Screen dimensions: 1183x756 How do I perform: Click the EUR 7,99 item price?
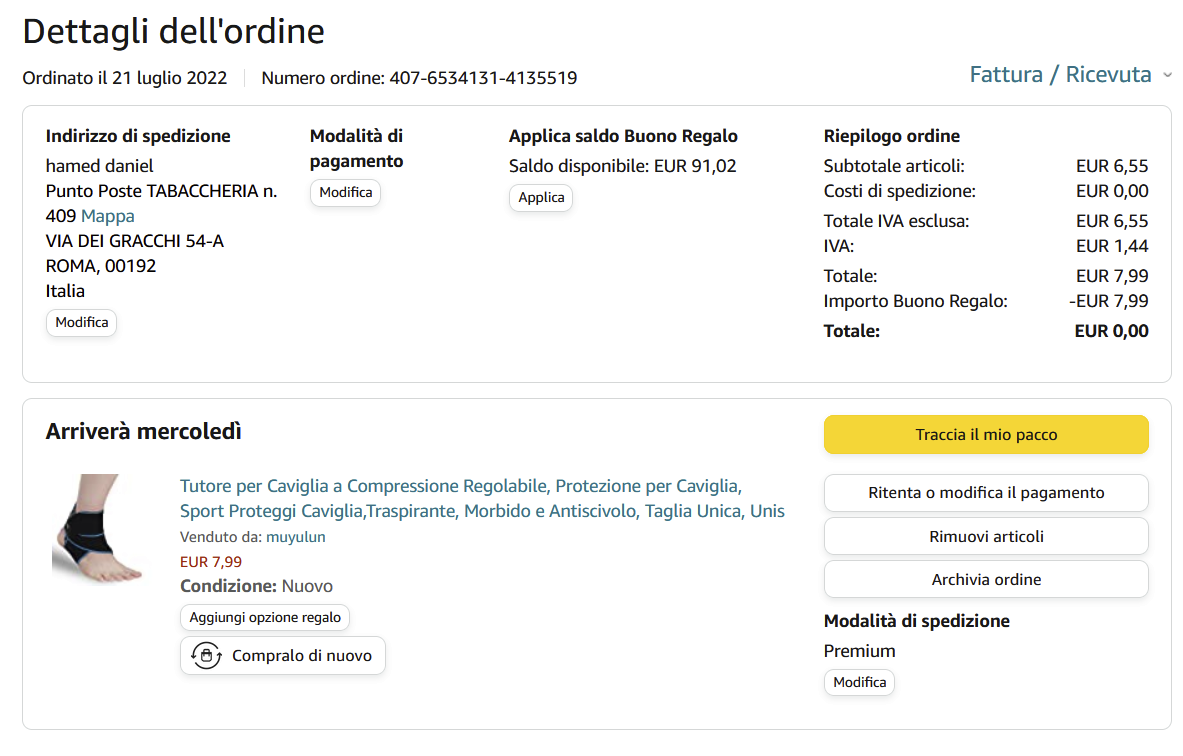(211, 562)
